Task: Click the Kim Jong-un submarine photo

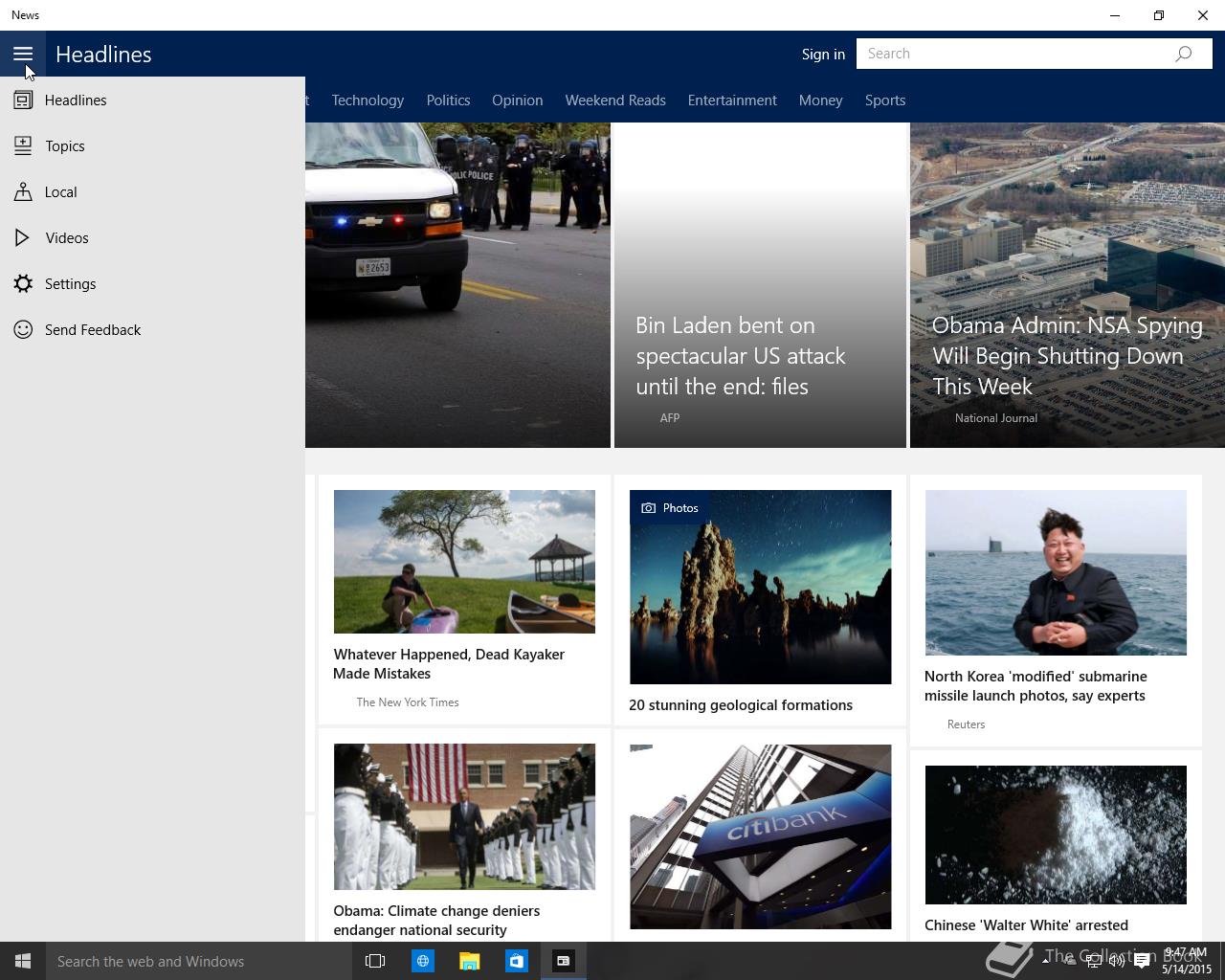Action: pyautogui.click(x=1056, y=572)
